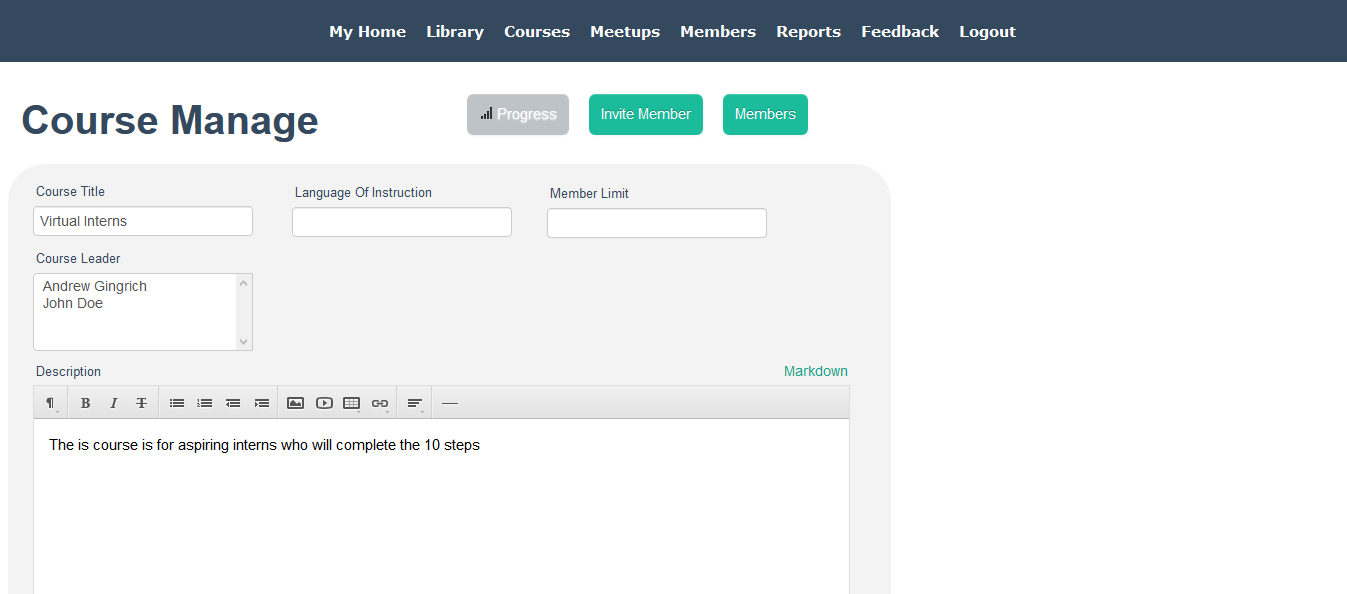View course Progress statistics

click(517, 114)
